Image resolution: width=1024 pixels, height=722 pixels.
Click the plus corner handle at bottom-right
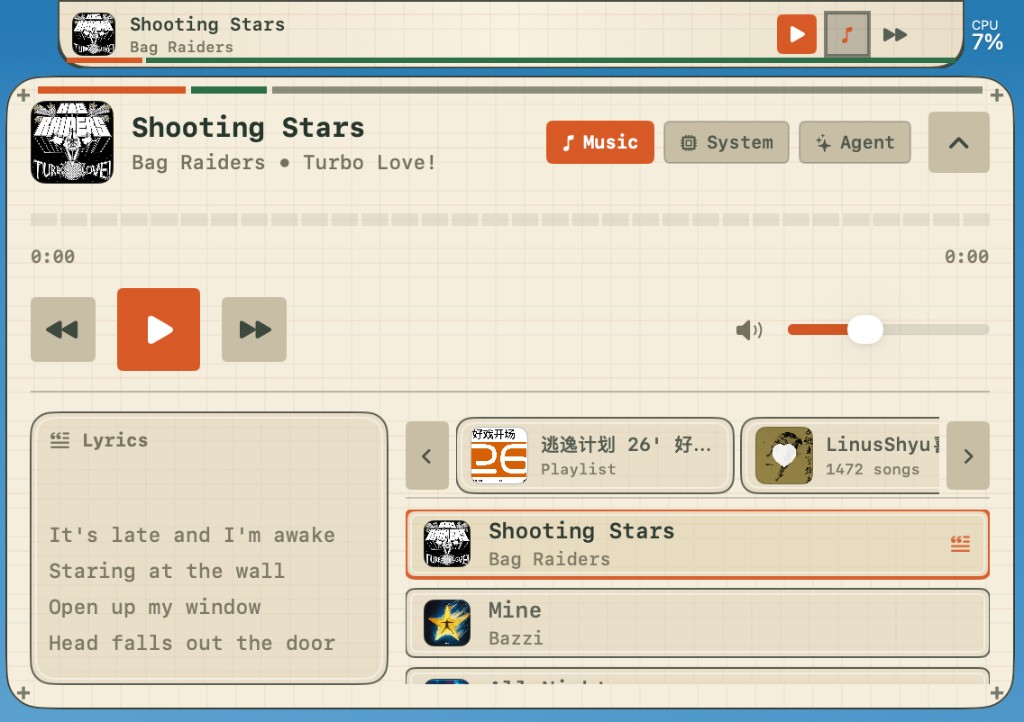click(x=997, y=693)
